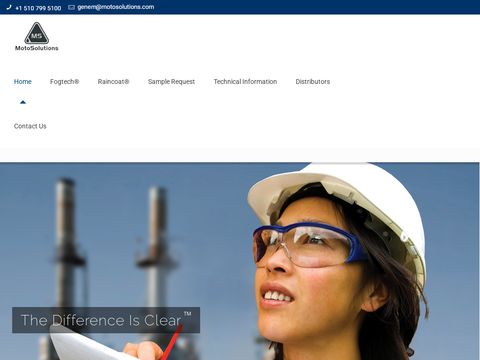Open the MotoSolutions triangle logo

pyautogui.click(x=37, y=33)
